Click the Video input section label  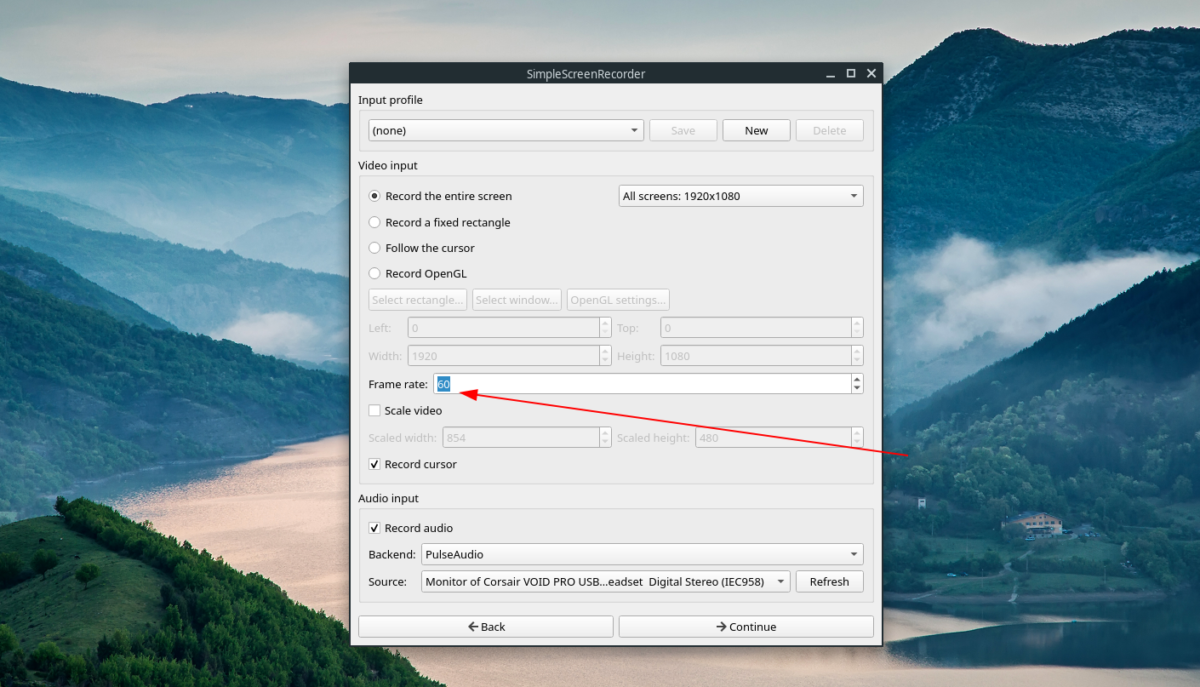tap(388, 165)
